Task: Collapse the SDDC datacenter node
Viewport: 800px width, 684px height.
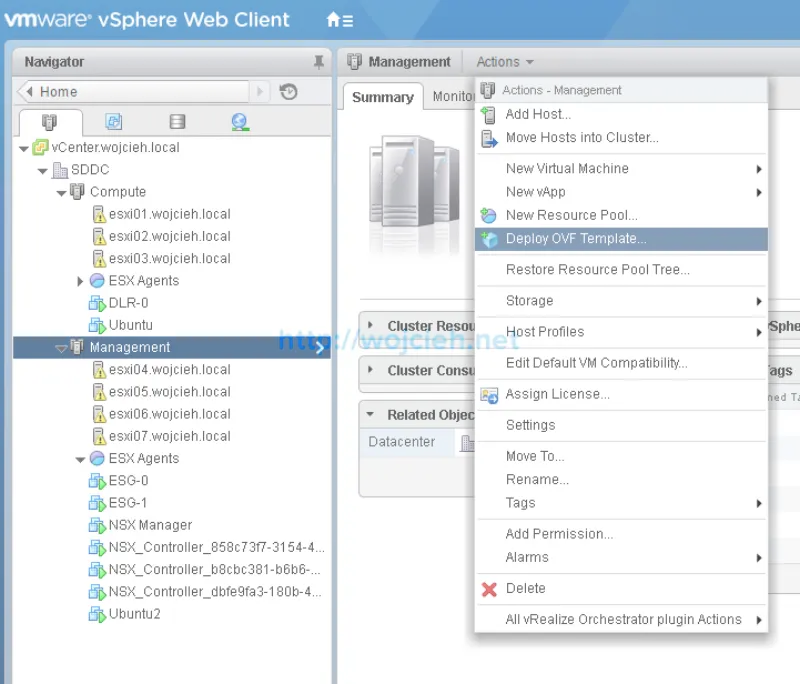Action: tap(39, 170)
